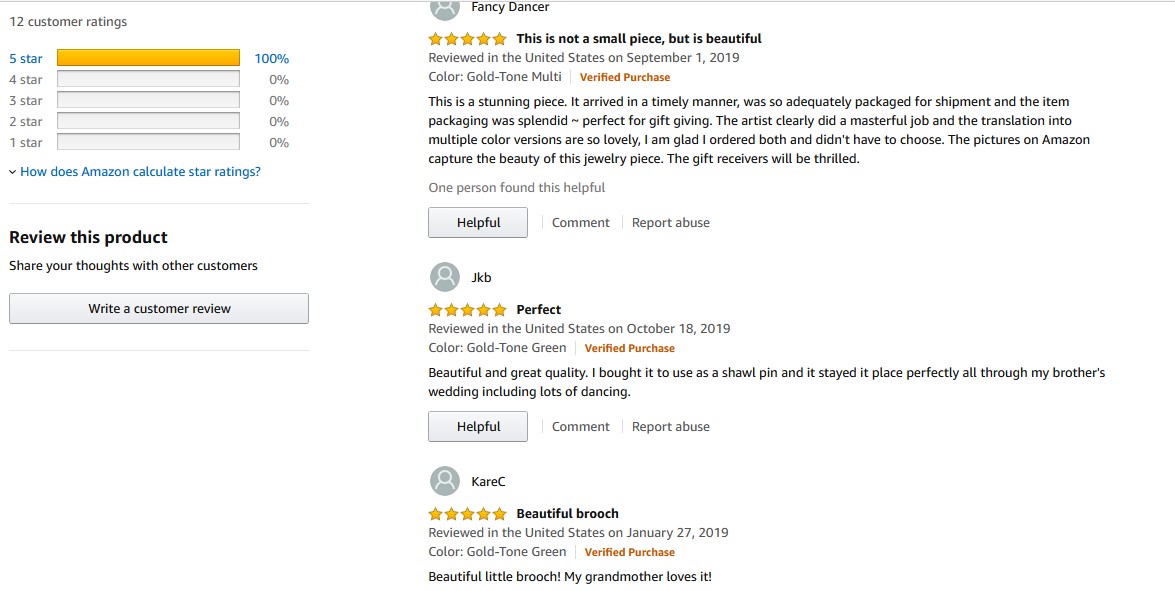Image resolution: width=1175 pixels, height=591 pixels.
Task: Click Jkb's profile avatar icon
Action: (x=444, y=277)
